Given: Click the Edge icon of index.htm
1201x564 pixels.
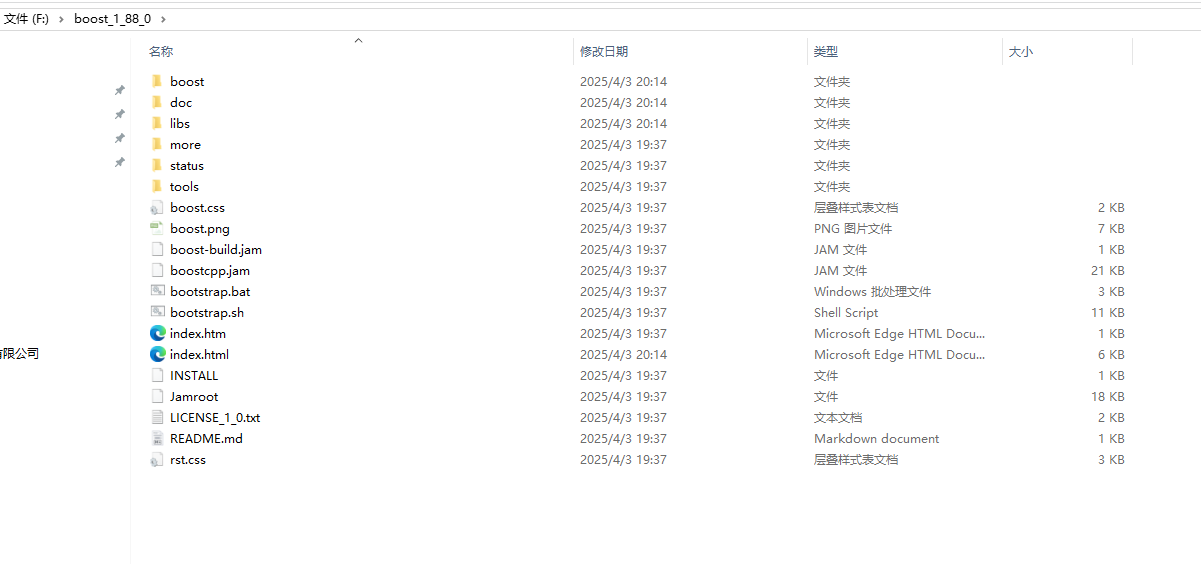Looking at the screenshot, I should pos(157,333).
